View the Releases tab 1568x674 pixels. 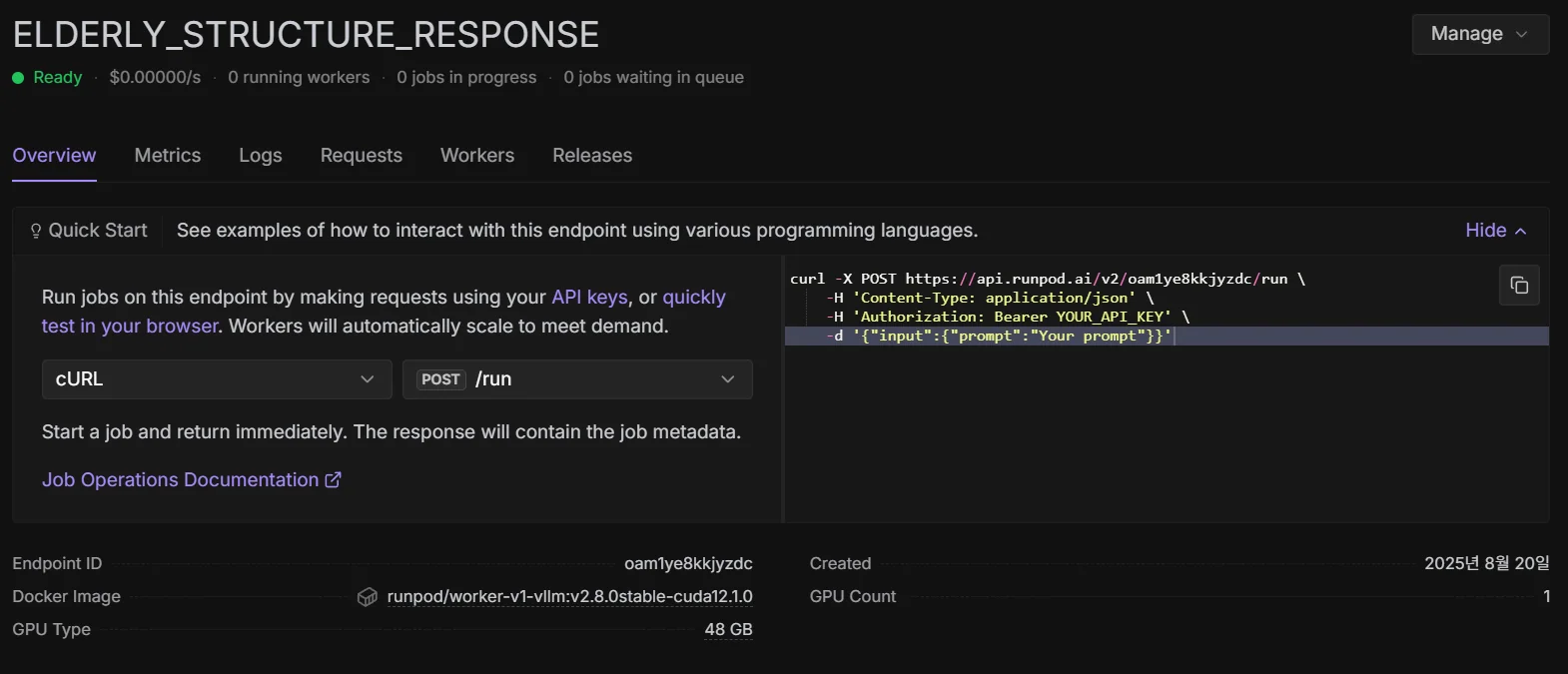[x=592, y=156]
